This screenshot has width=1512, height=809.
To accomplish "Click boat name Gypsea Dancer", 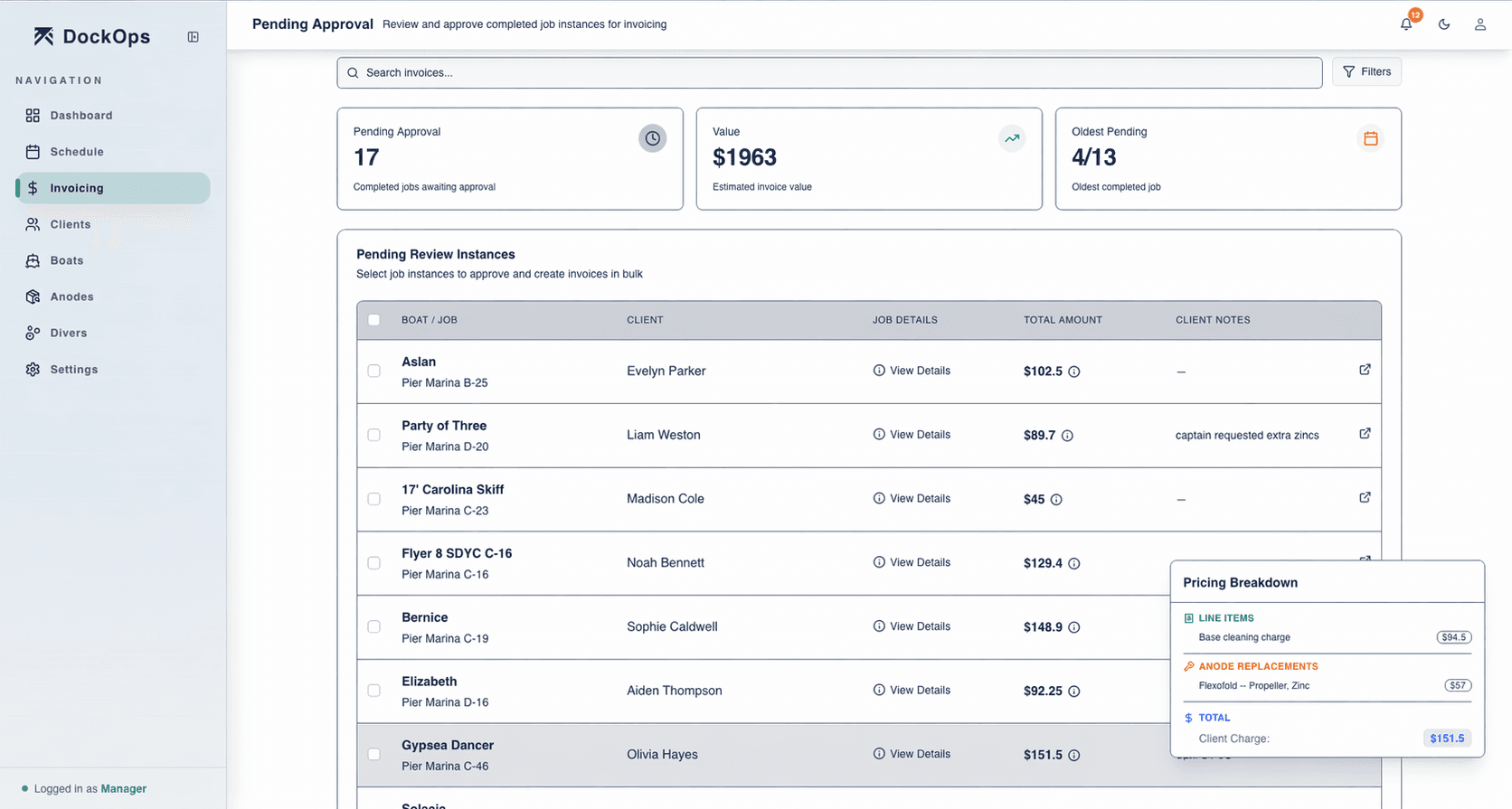I will coord(448,746).
